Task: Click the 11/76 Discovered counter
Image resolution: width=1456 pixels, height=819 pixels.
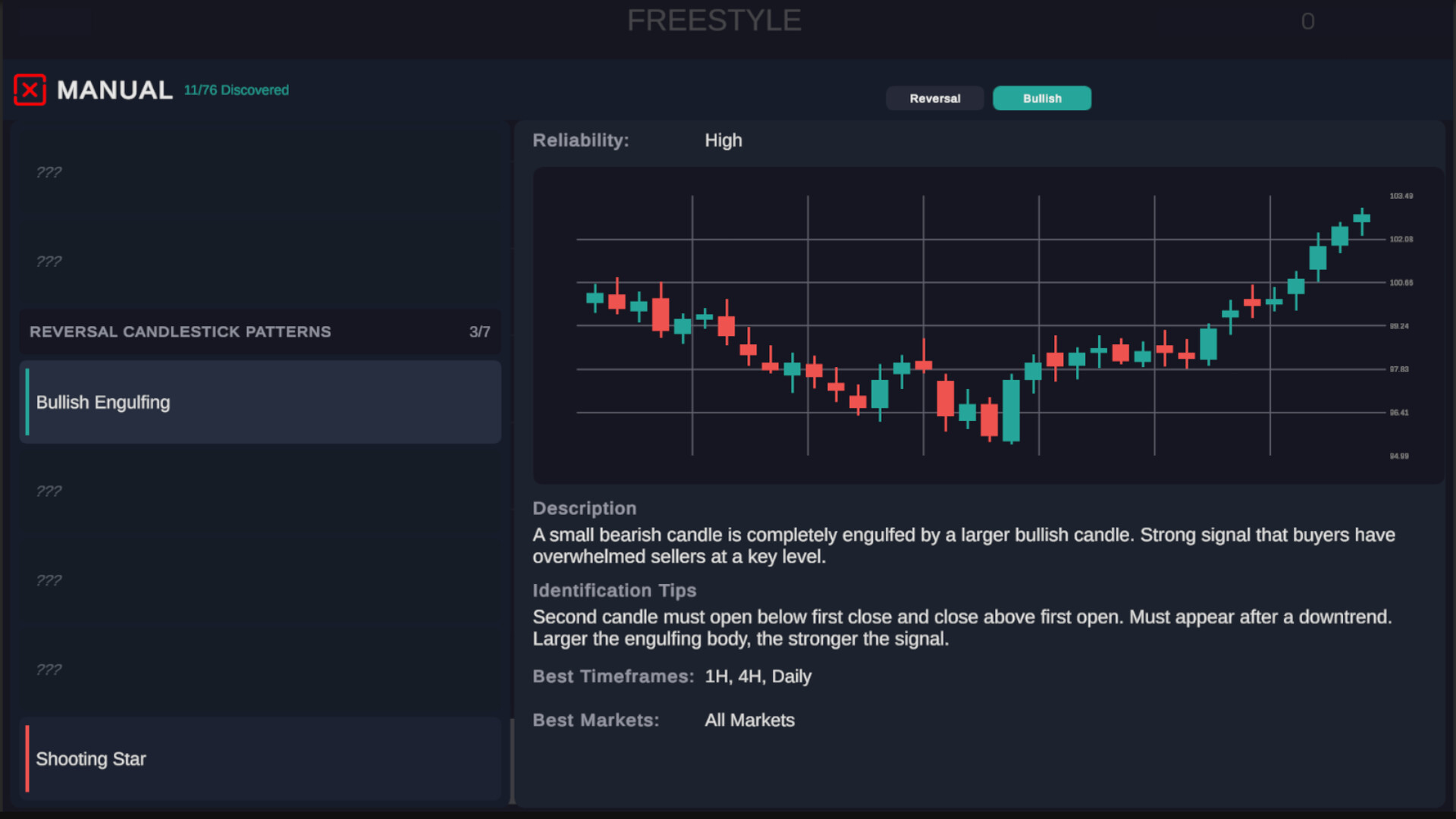Action: (237, 90)
